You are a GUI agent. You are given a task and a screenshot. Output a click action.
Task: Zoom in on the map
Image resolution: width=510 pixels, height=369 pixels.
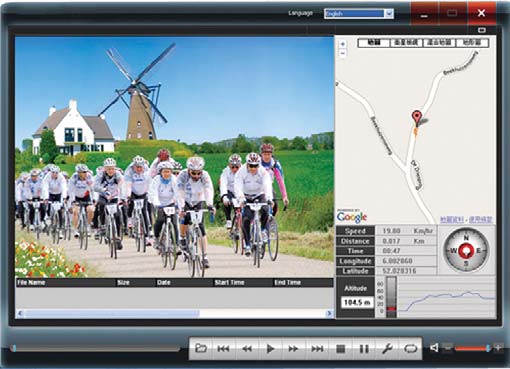tap(343, 44)
